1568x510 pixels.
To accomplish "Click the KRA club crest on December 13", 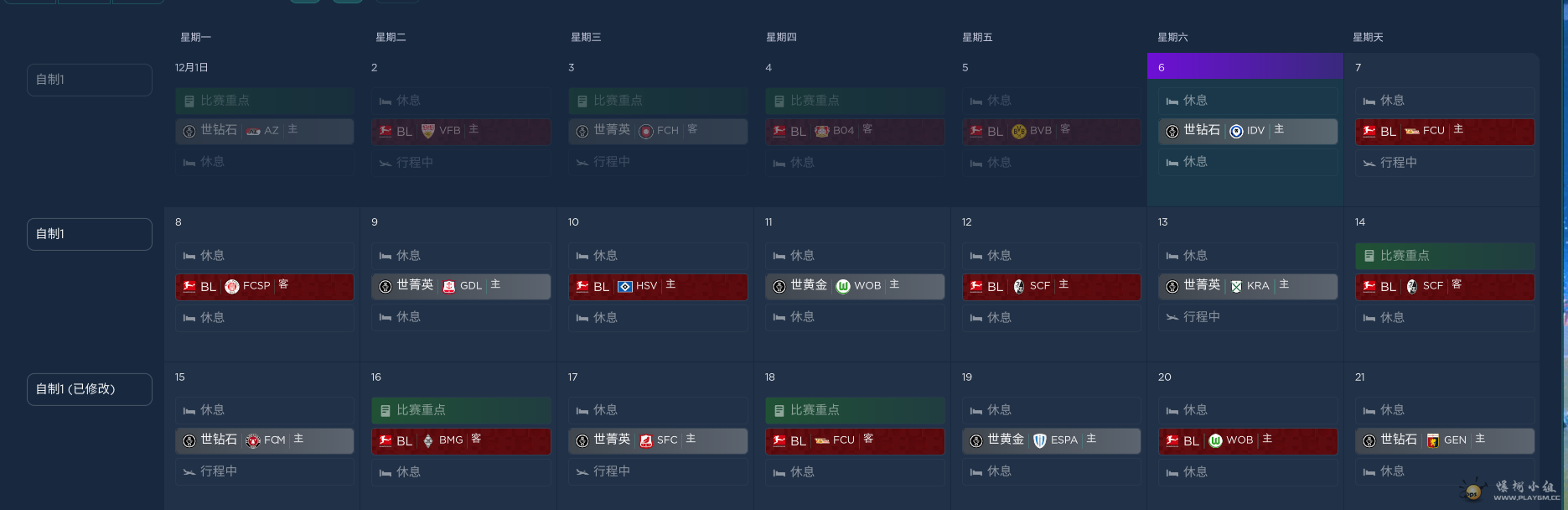I will 1236,286.
